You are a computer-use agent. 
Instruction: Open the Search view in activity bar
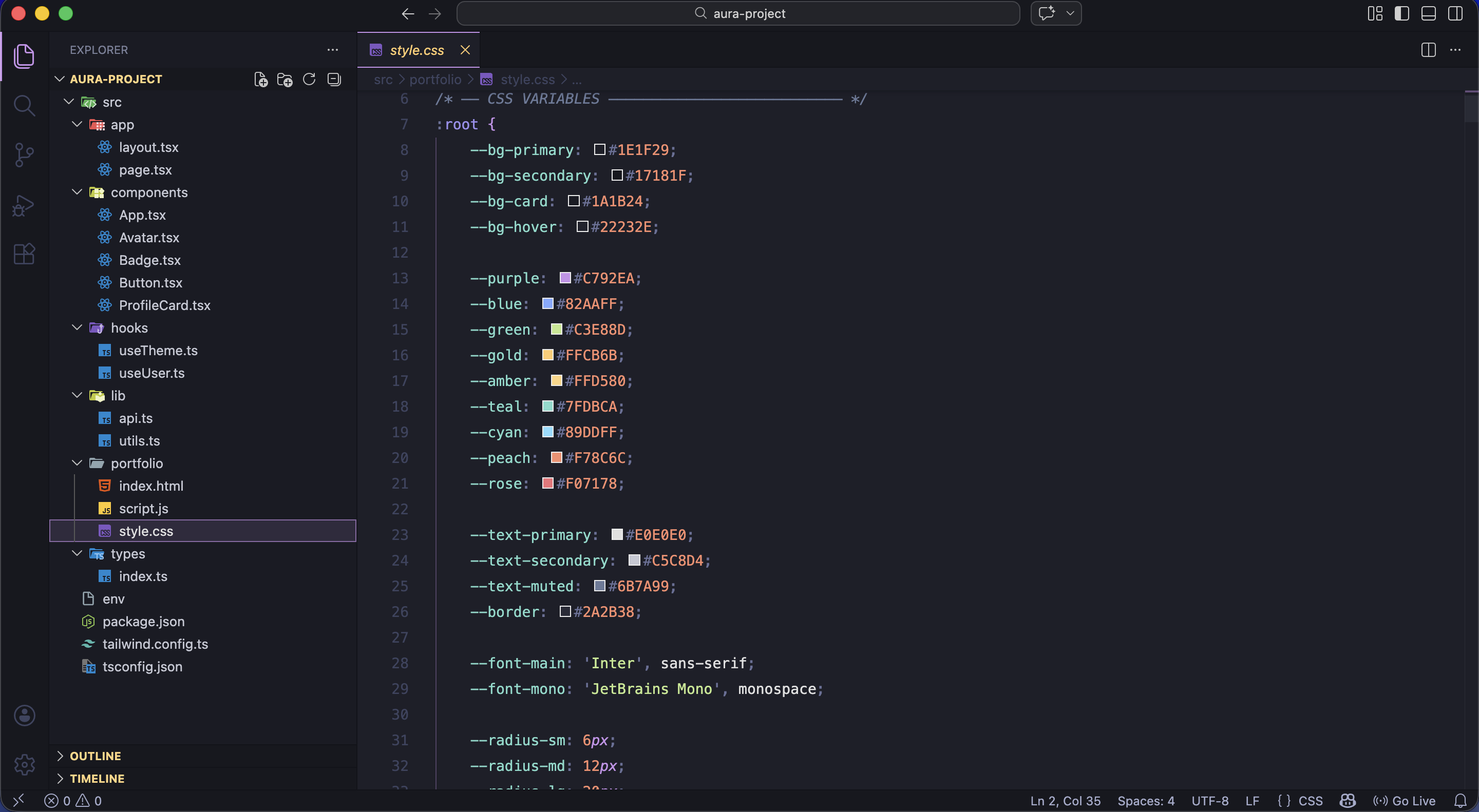[24, 105]
